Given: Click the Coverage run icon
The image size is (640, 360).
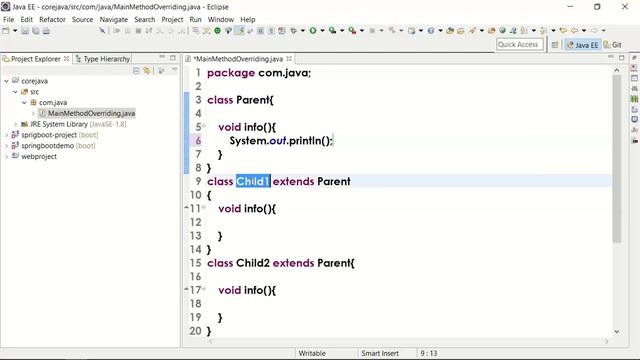Looking at the screenshot, I should click(332, 31).
